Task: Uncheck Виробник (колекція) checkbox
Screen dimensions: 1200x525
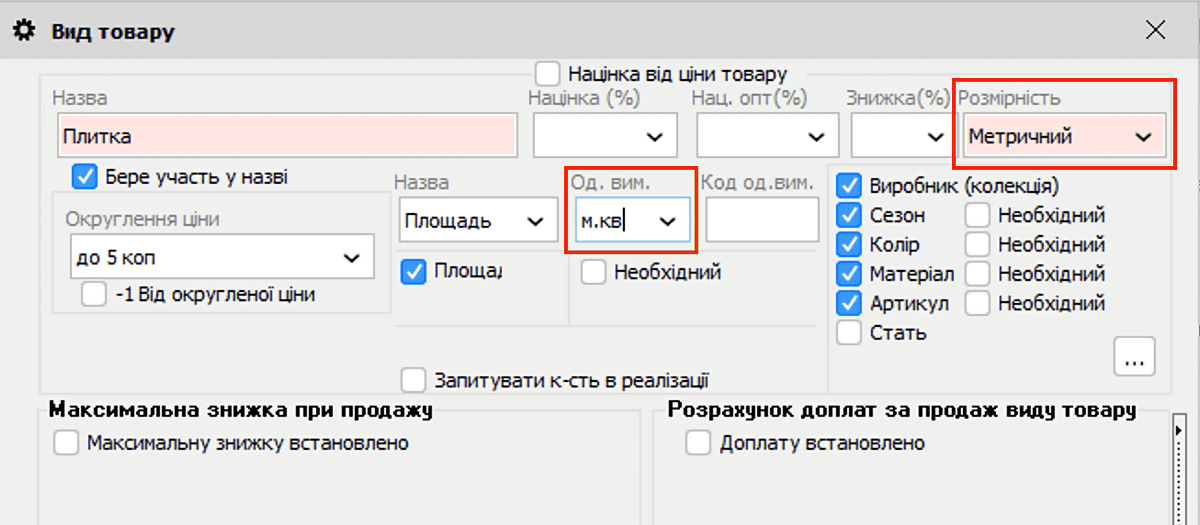Action: tap(849, 186)
